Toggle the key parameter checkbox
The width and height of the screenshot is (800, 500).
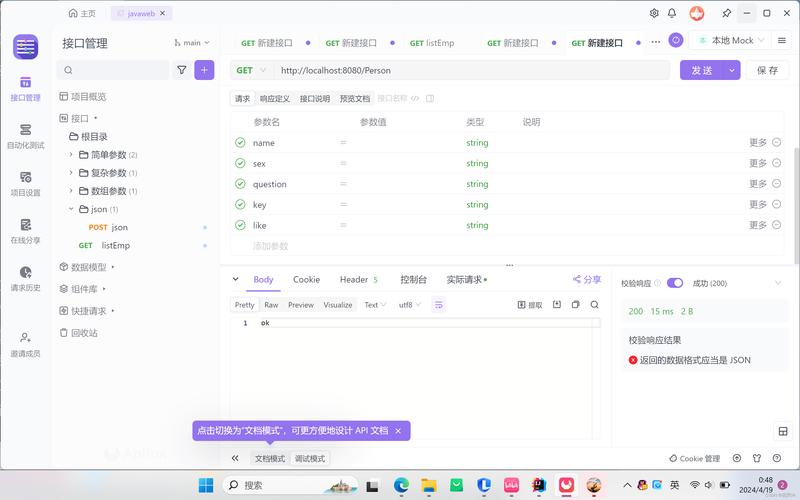click(x=240, y=204)
